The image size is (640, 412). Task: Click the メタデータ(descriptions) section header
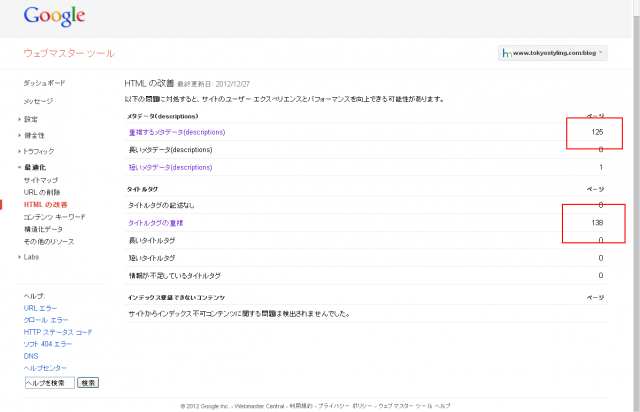click(x=162, y=116)
